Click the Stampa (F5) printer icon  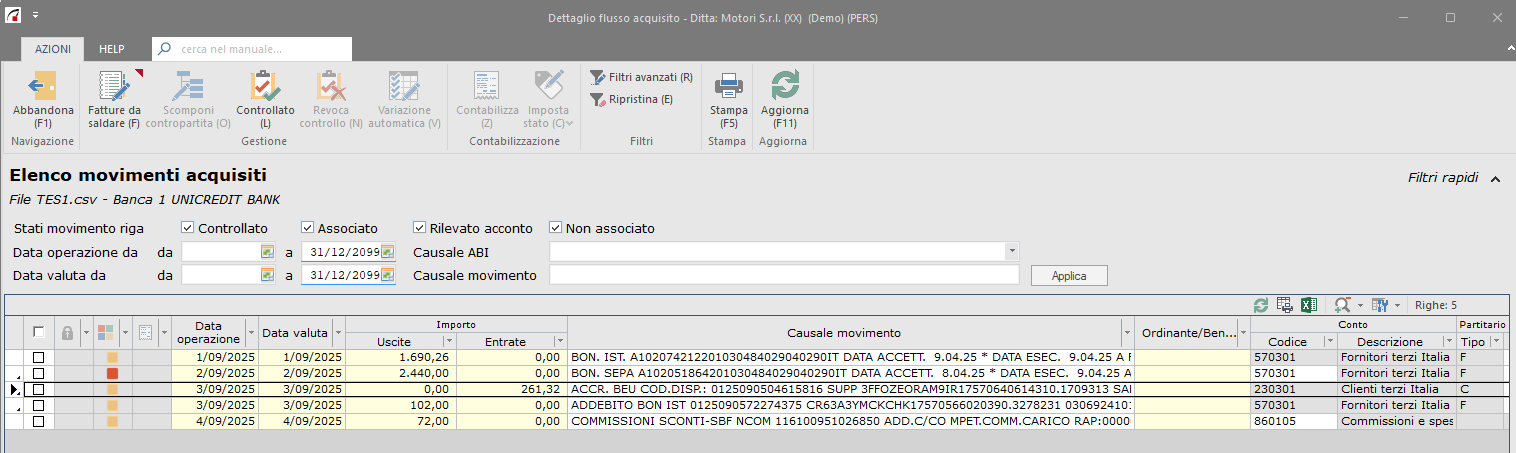pyautogui.click(x=728, y=86)
